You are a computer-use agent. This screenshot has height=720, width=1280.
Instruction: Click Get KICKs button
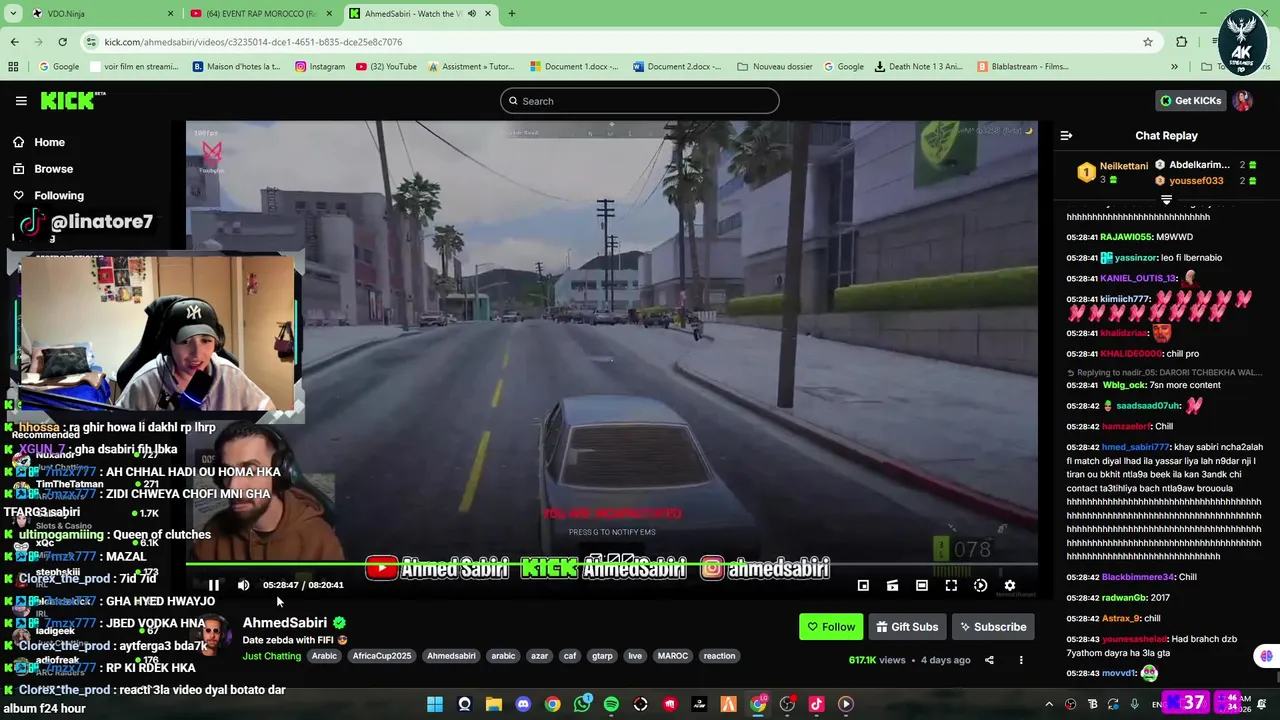pos(1190,100)
